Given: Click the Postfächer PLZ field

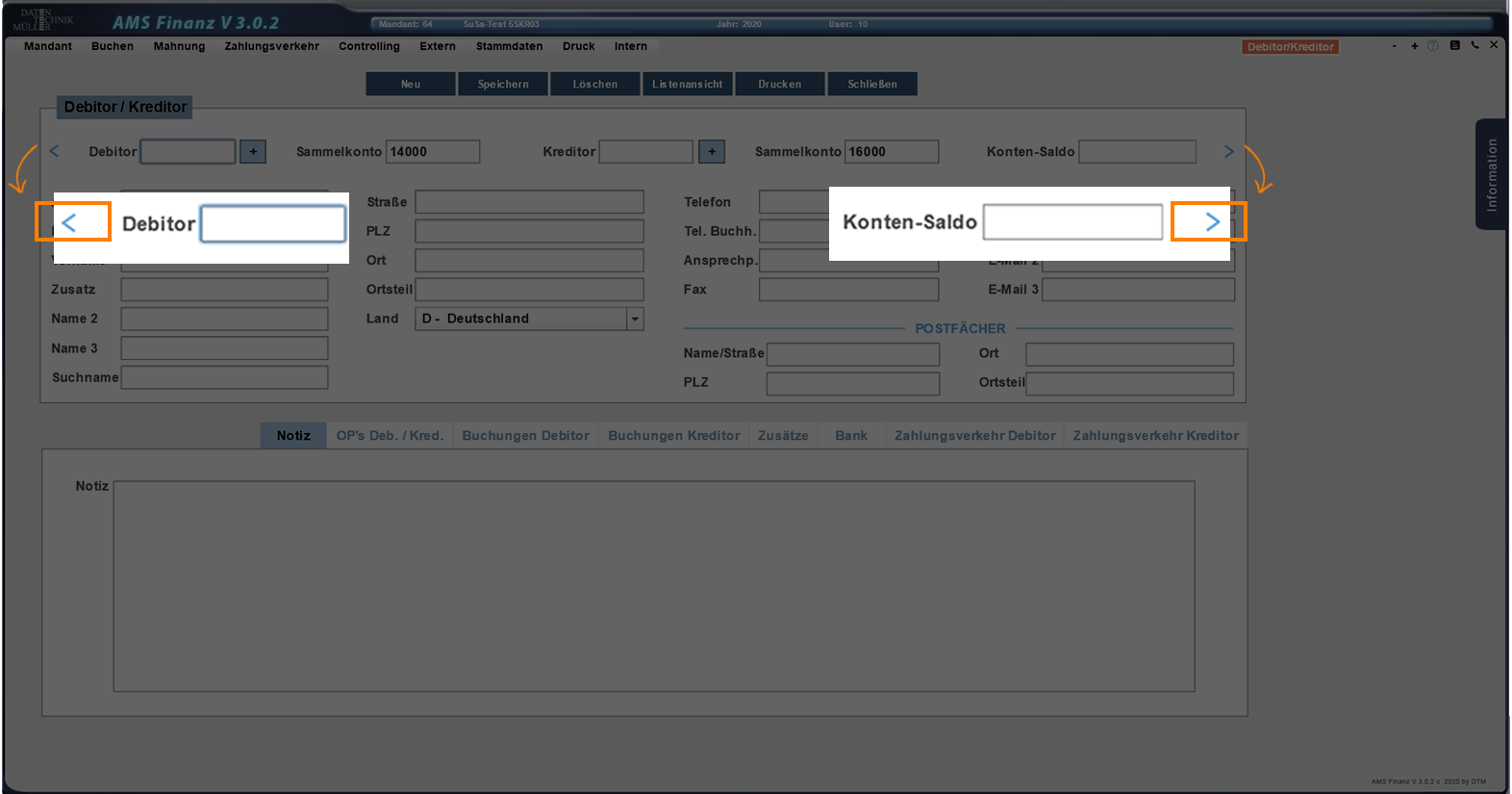Looking at the screenshot, I should (853, 383).
